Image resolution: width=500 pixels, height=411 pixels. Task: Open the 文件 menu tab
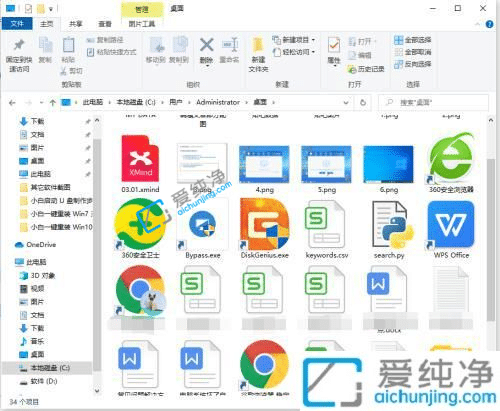[17, 24]
